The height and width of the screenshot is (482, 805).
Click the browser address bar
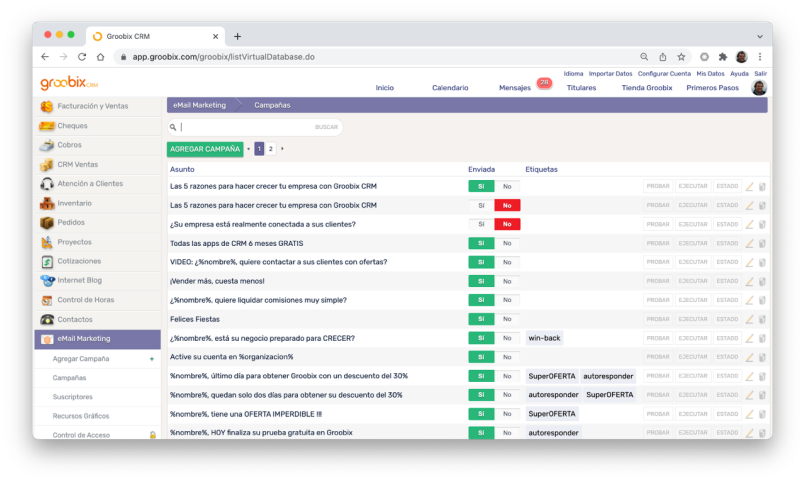pos(375,57)
